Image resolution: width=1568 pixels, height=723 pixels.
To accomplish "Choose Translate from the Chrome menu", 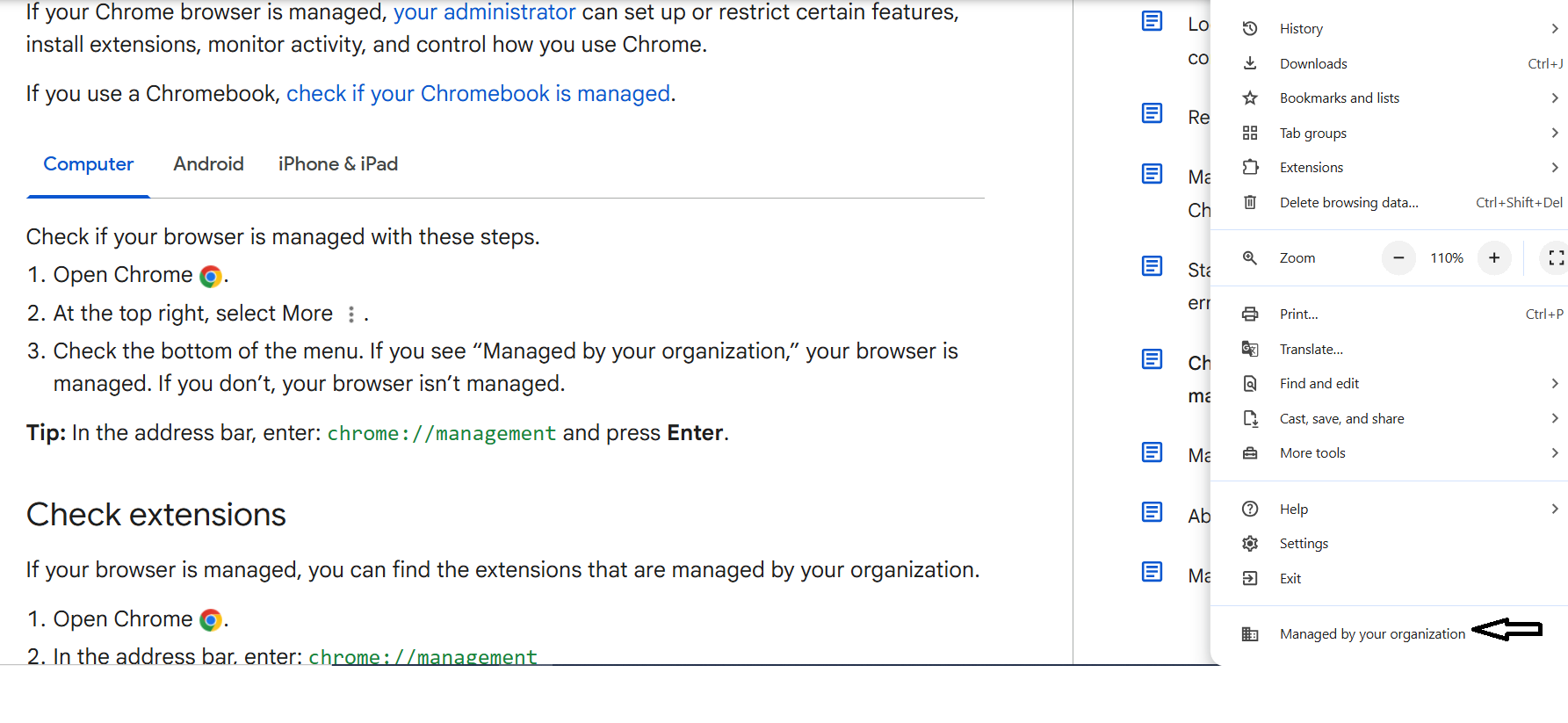I will coord(1390,349).
